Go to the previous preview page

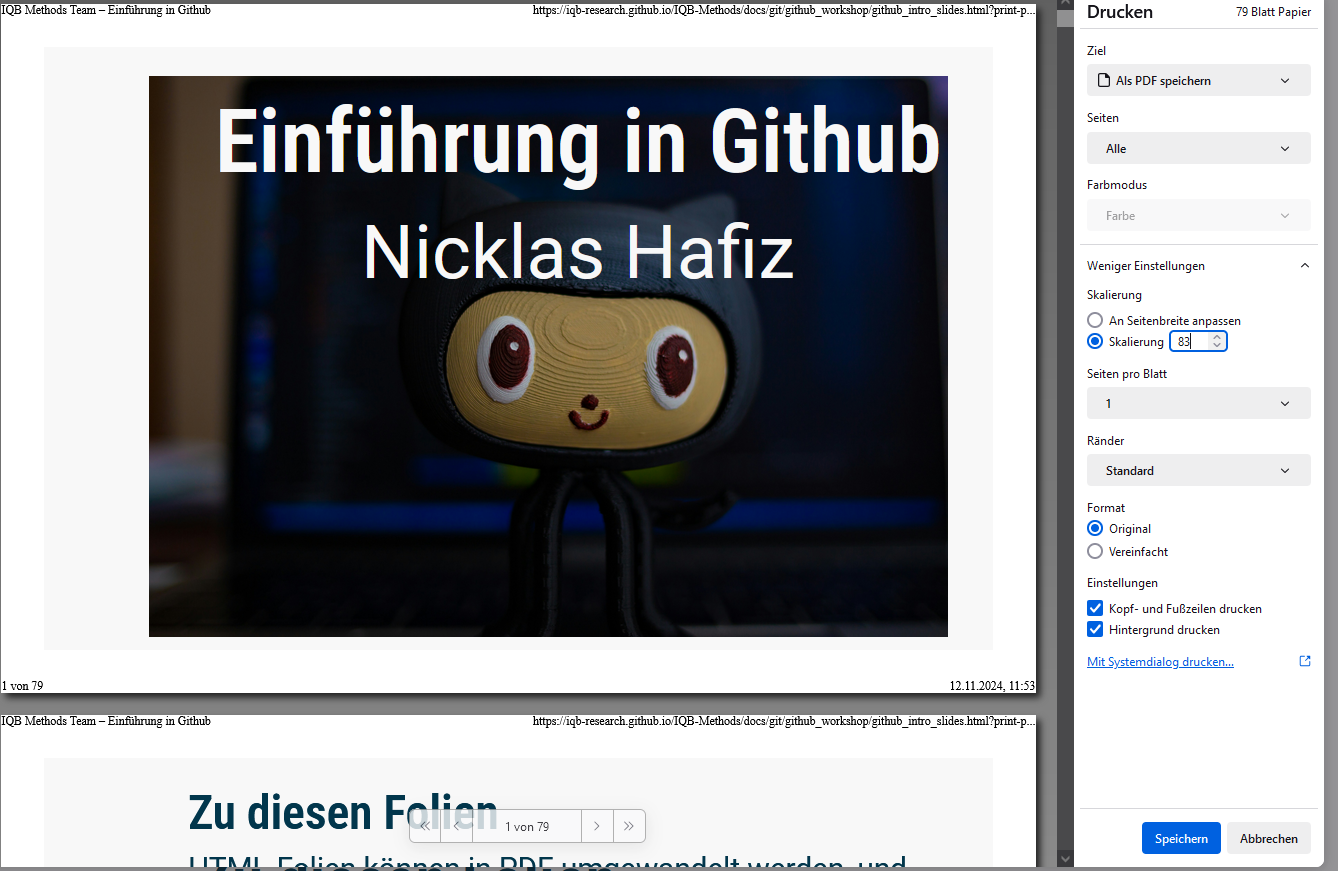(x=458, y=826)
